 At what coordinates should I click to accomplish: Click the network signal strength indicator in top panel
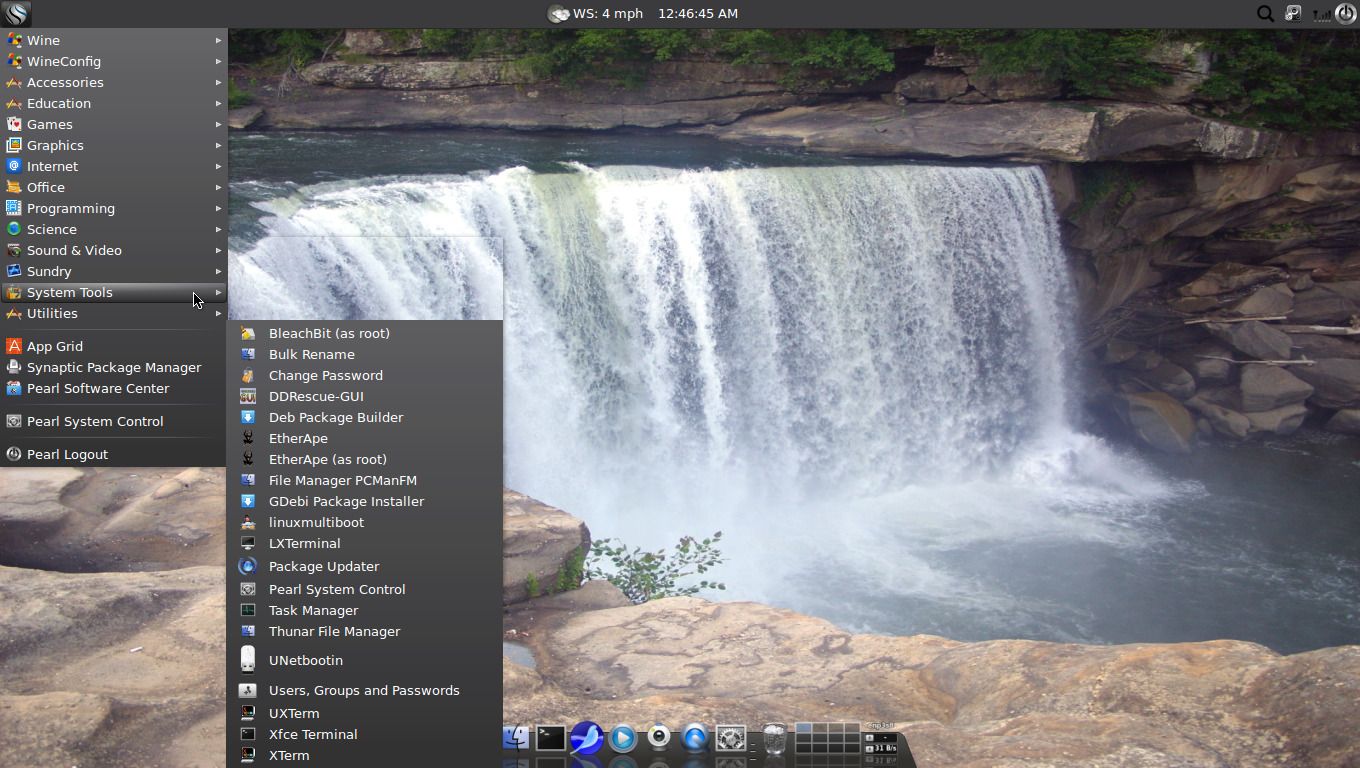point(1322,14)
